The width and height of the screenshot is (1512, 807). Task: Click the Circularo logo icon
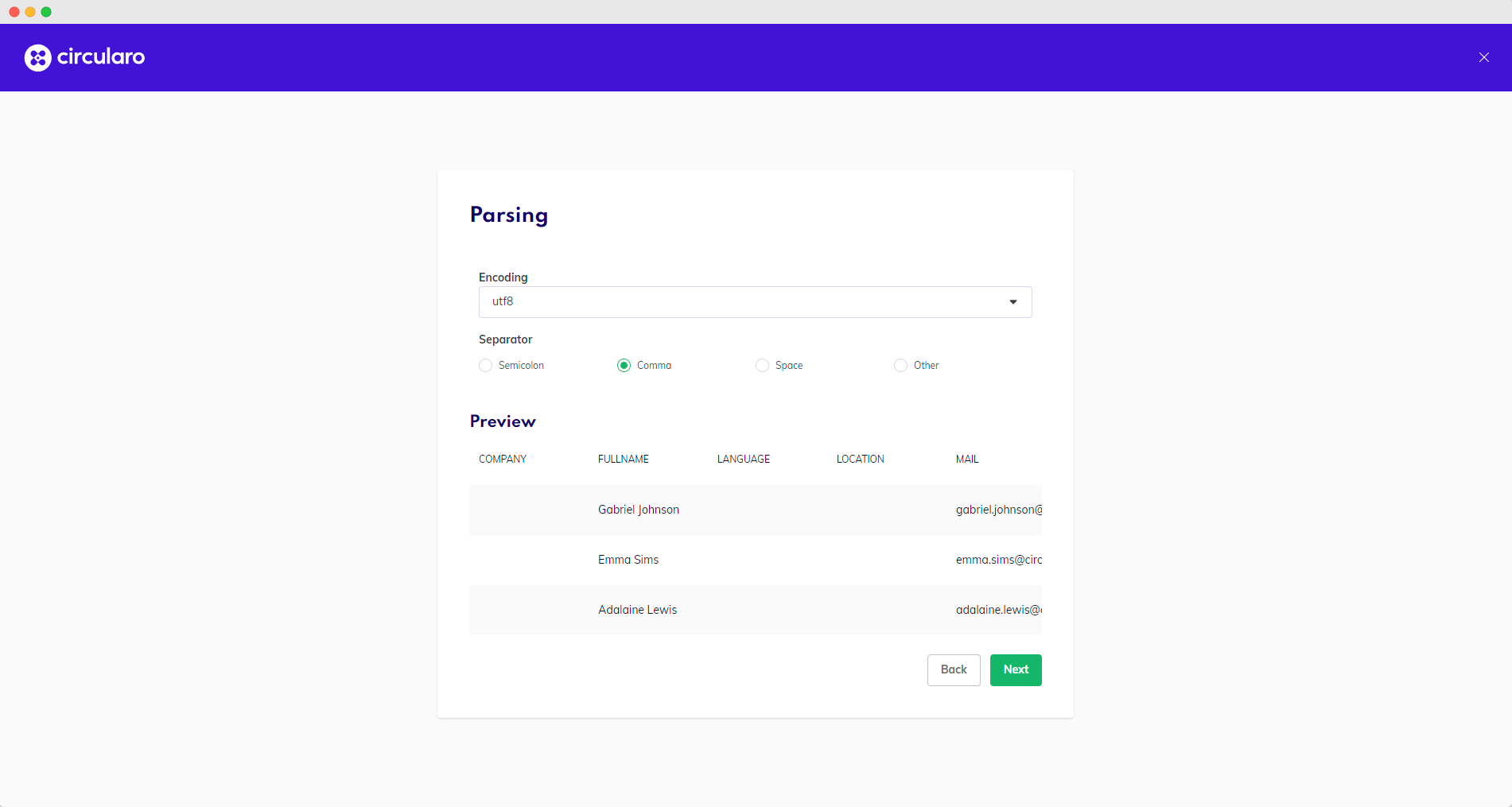click(x=37, y=57)
